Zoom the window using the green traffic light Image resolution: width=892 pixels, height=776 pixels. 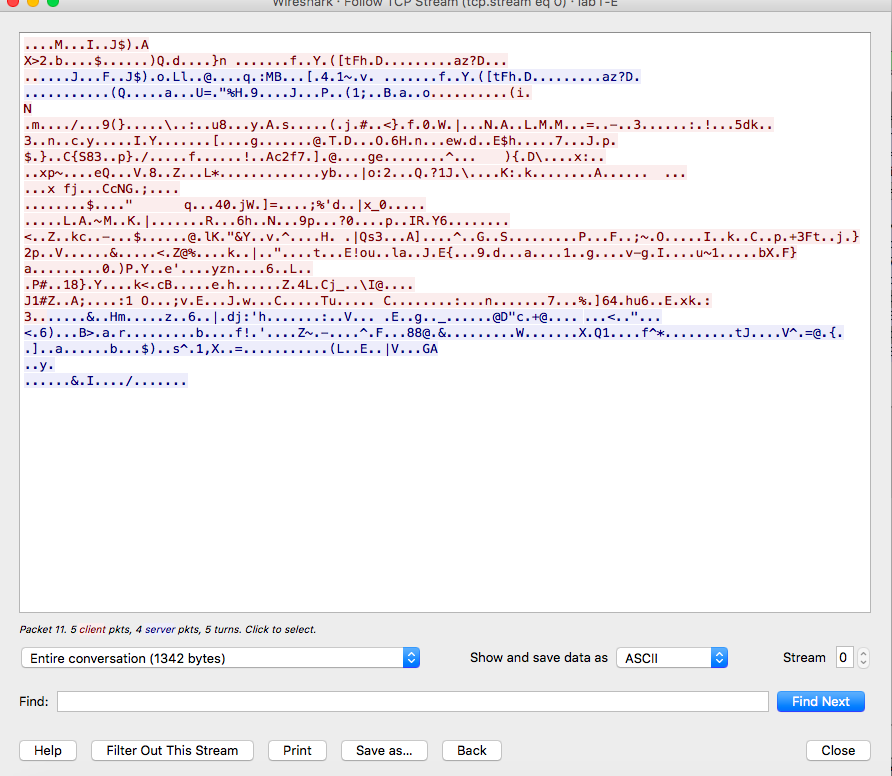pos(53,4)
